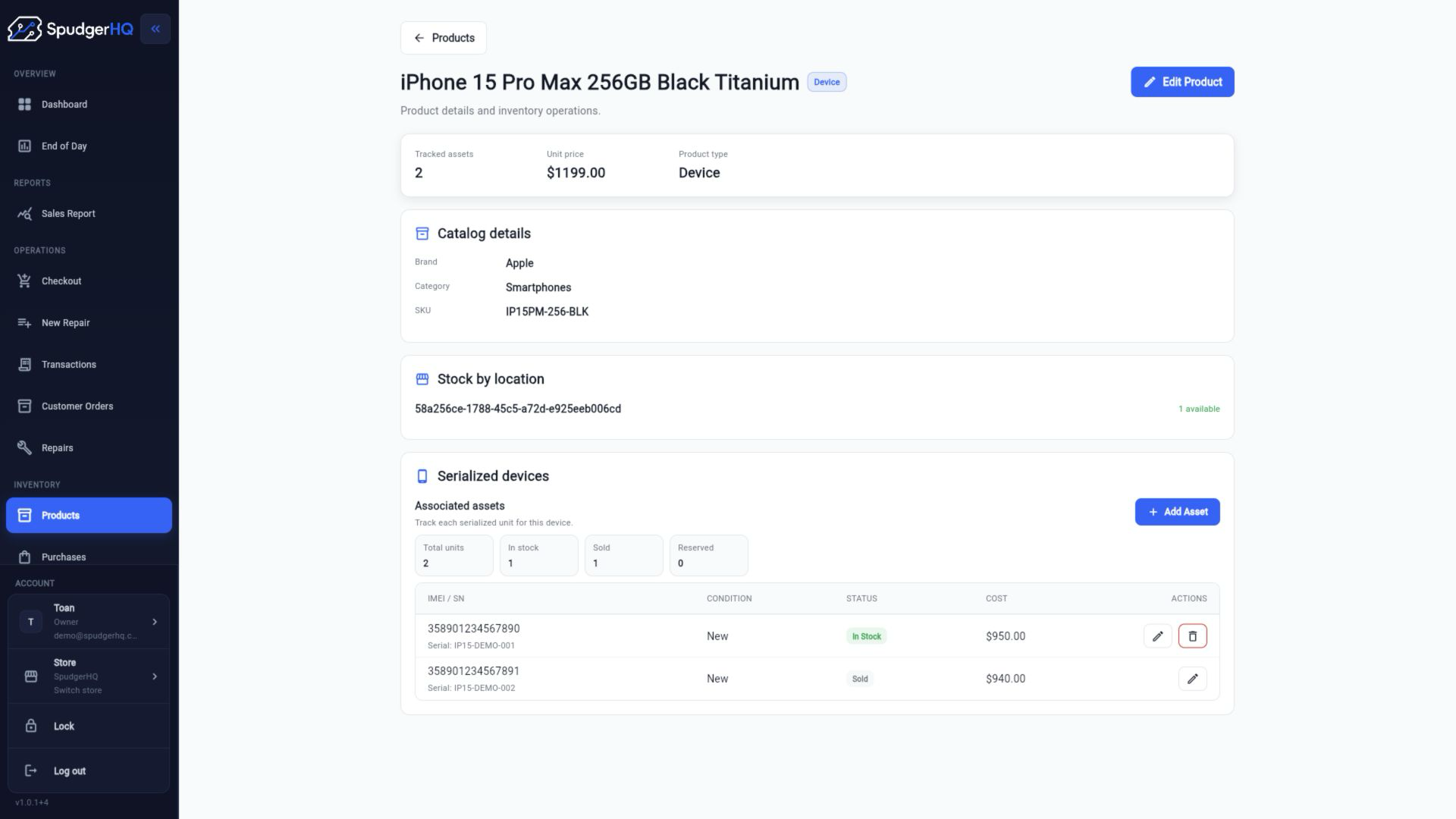The image size is (1456, 819).
Task: Click the Sales Report trend icon
Action: coord(24,213)
